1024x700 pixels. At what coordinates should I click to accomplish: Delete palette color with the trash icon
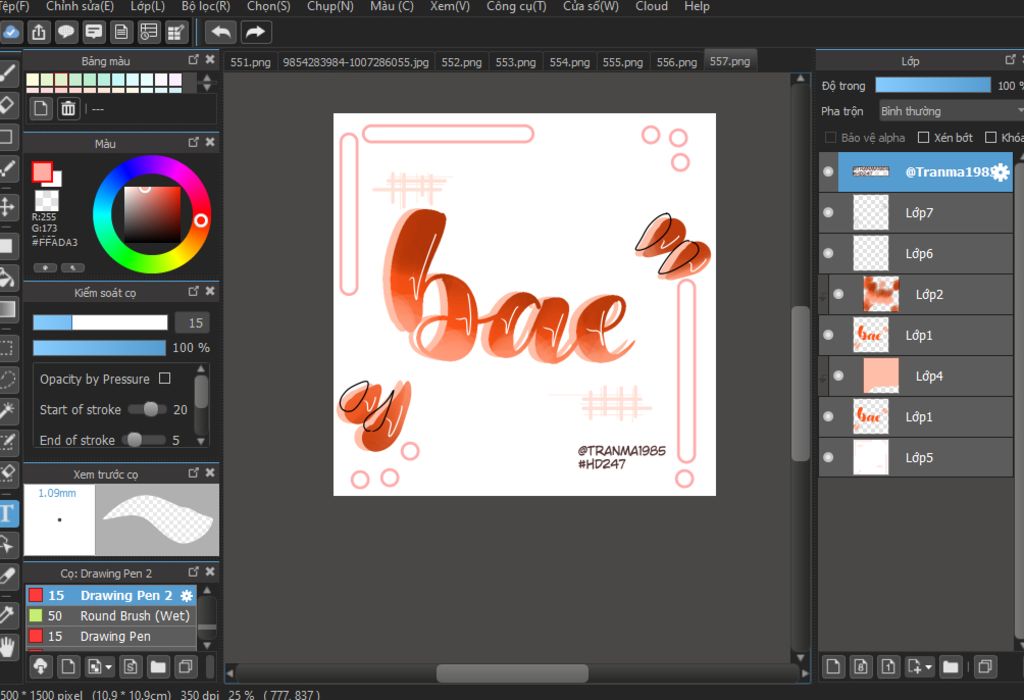(68, 109)
